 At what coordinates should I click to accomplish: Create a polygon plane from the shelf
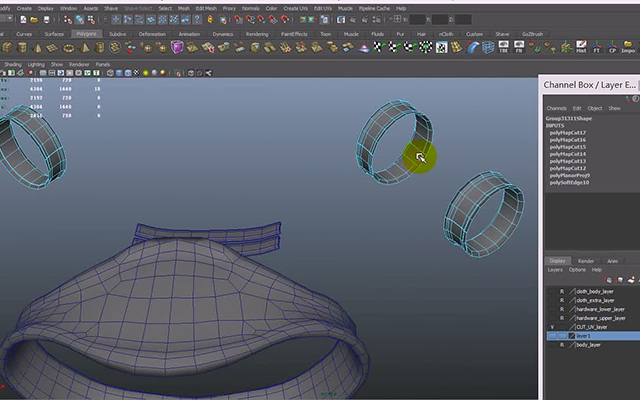tap(52, 48)
